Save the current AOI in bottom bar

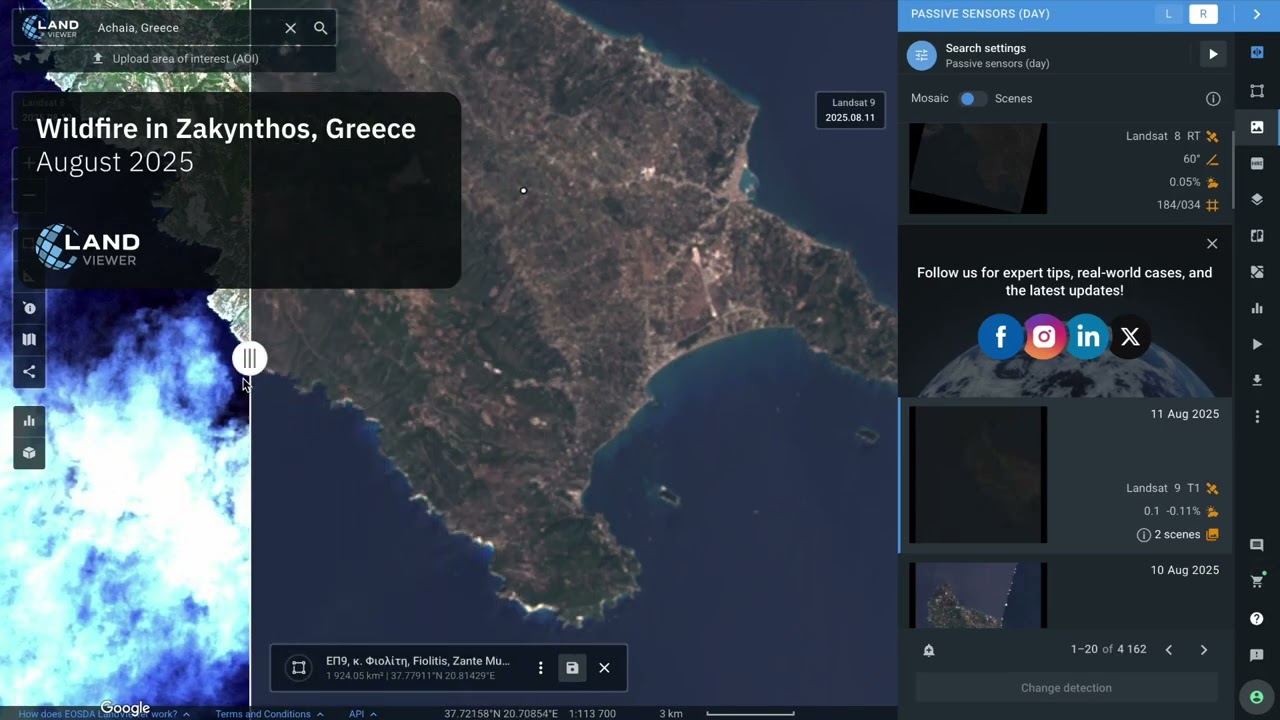[572, 668]
